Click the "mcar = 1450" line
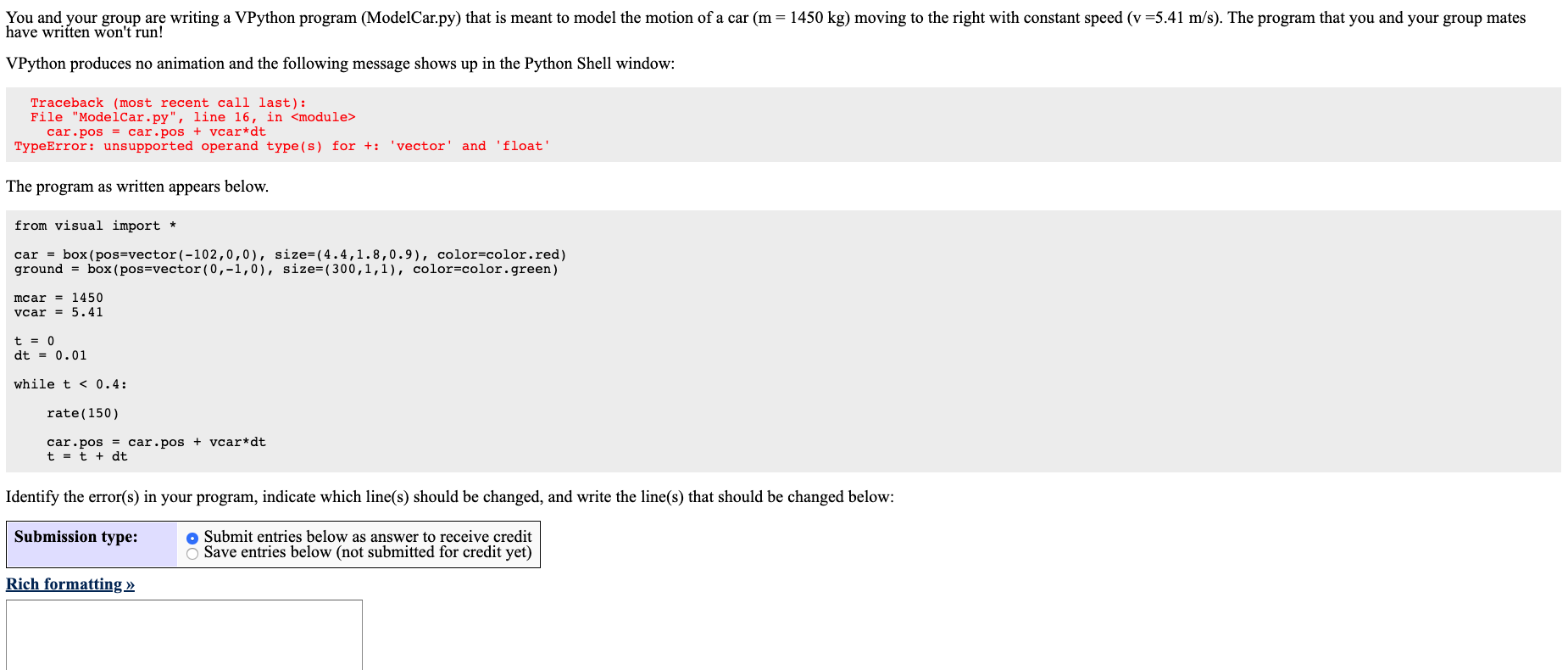The image size is (1568, 670). (58, 298)
